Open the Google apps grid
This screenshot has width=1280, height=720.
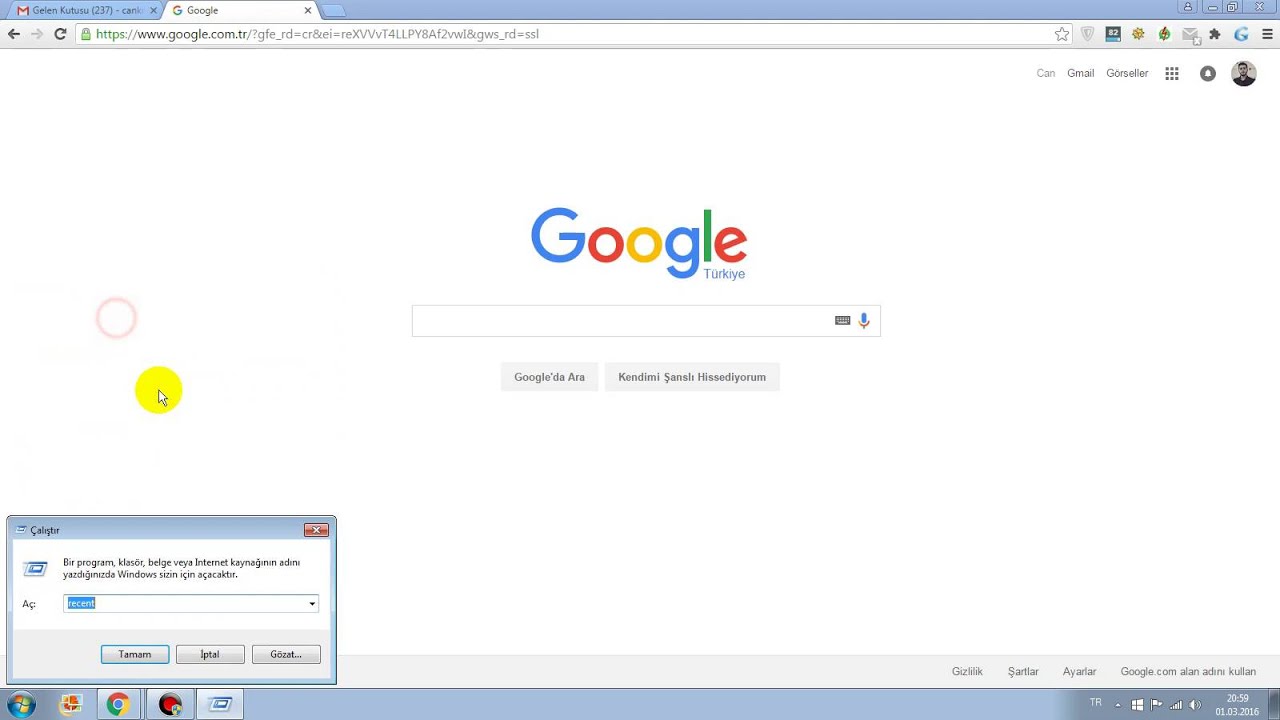point(1172,73)
